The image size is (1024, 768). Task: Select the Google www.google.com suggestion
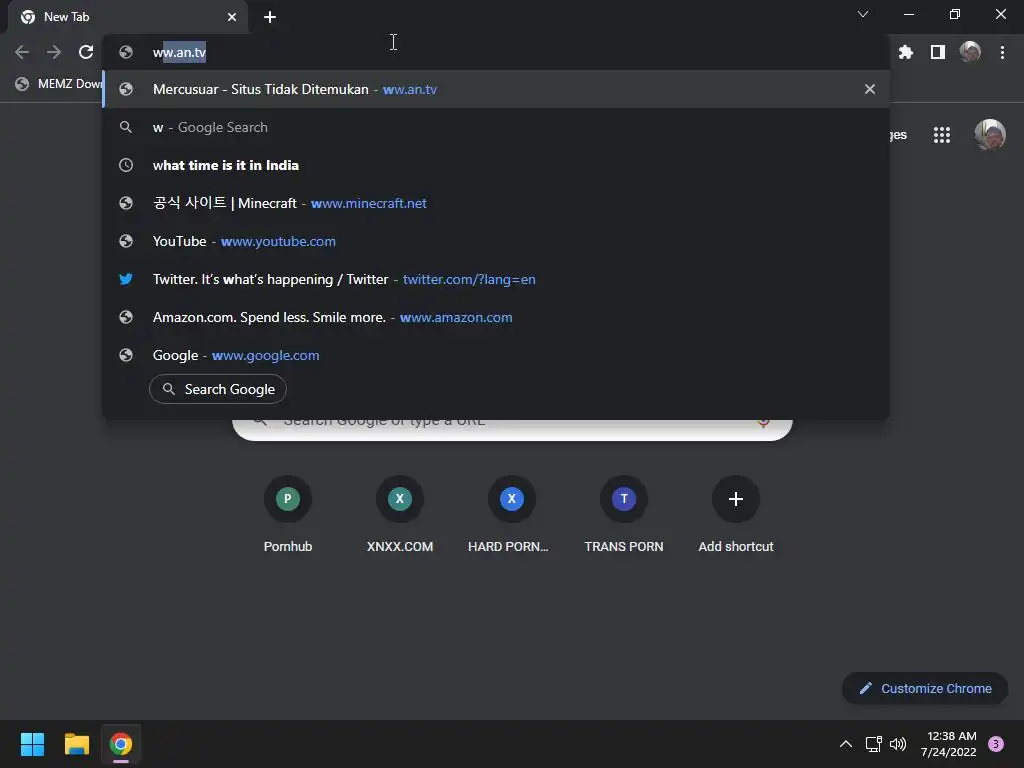coord(496,355)
